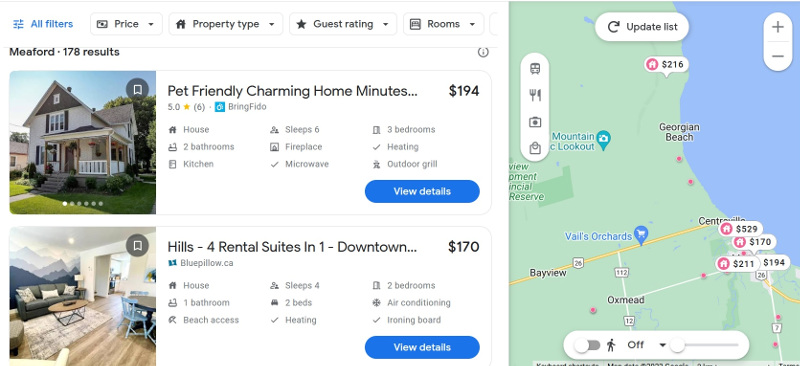
Task: Select the $216 map price marker
Action: (666, 64)
